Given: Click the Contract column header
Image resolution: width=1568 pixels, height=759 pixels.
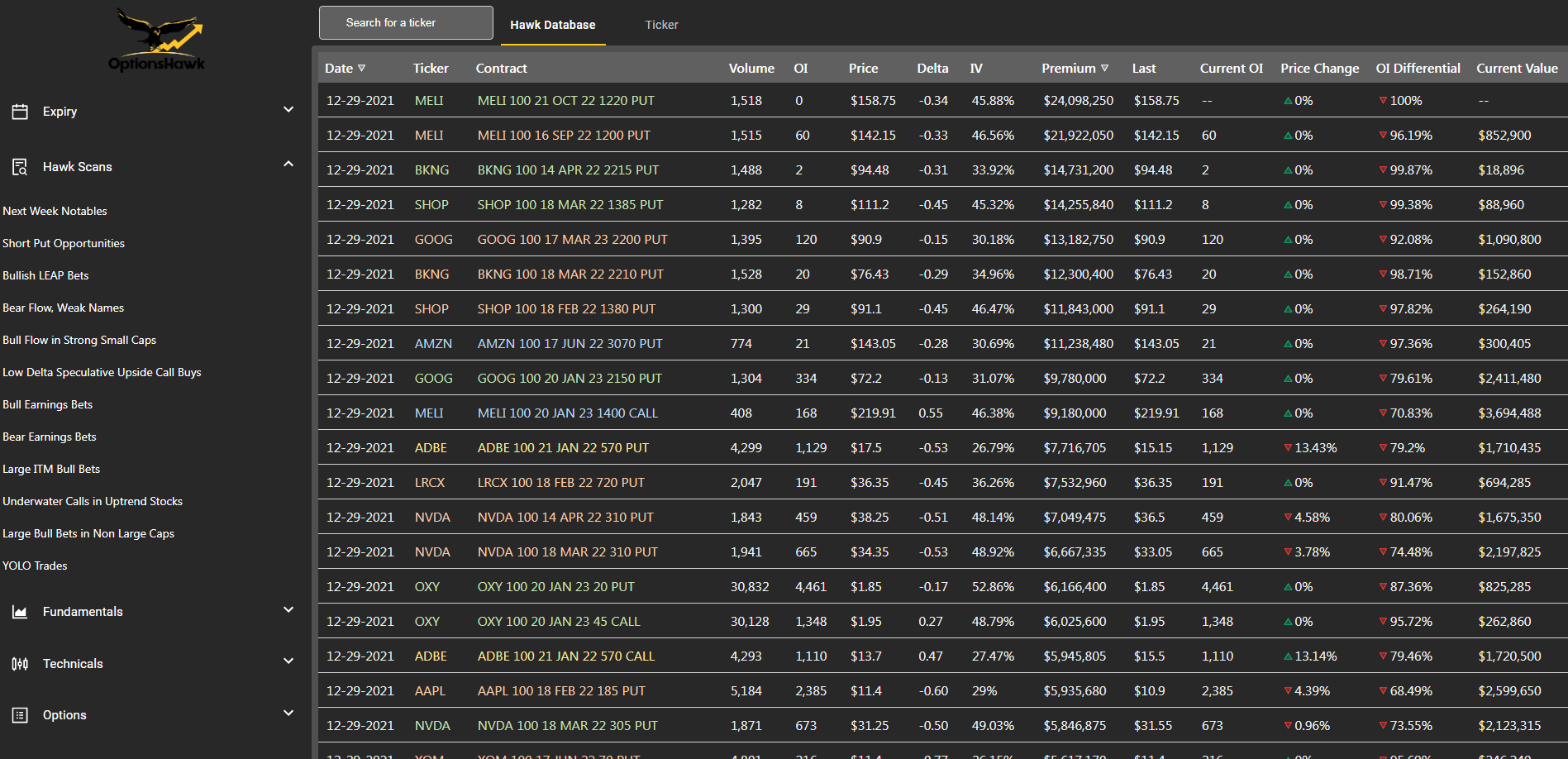Looking at the screenshot, I should coord(501,69).
